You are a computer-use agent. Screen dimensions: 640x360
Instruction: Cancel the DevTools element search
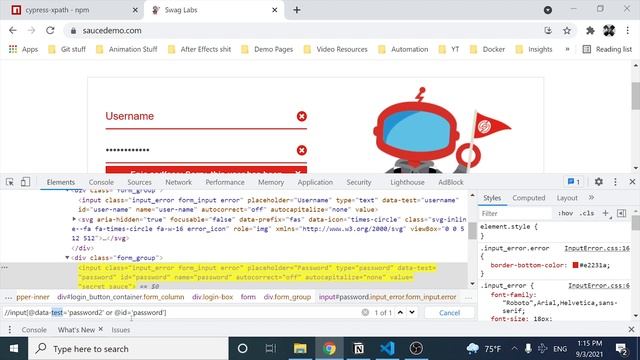[449, 313]
